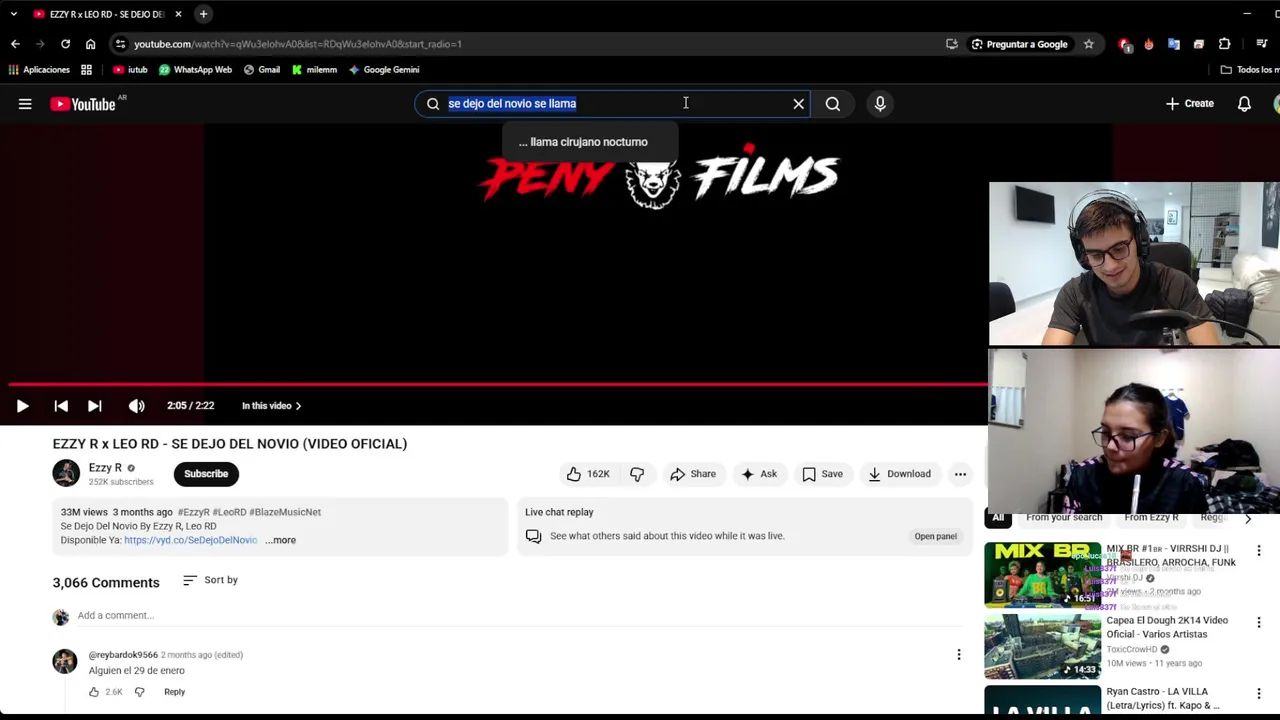This screenshot has width=1280, height=720.
Task: Bookmark this page with the star
Action: point(1088,44)
